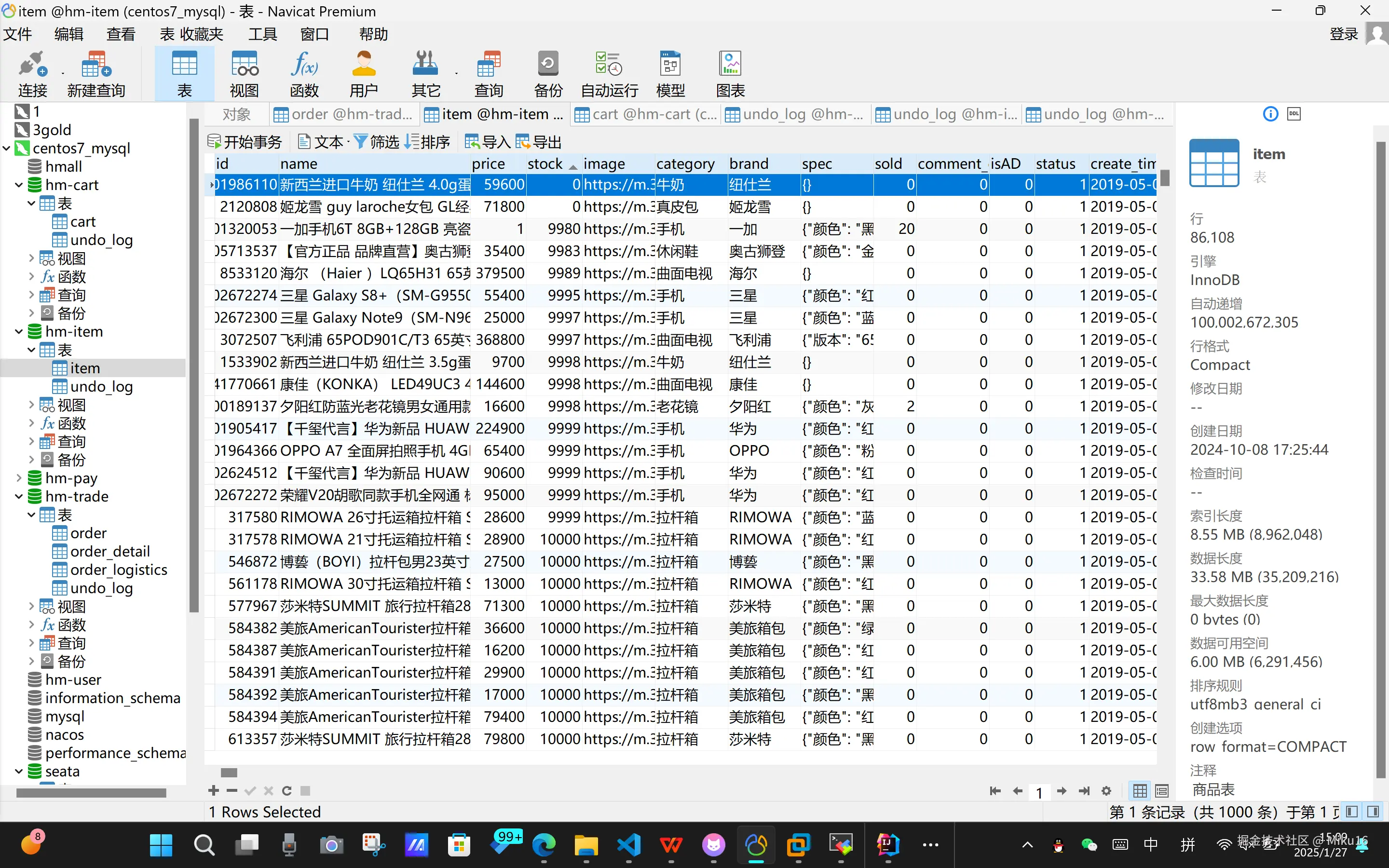Open the Tools menu

coord(262,34)
